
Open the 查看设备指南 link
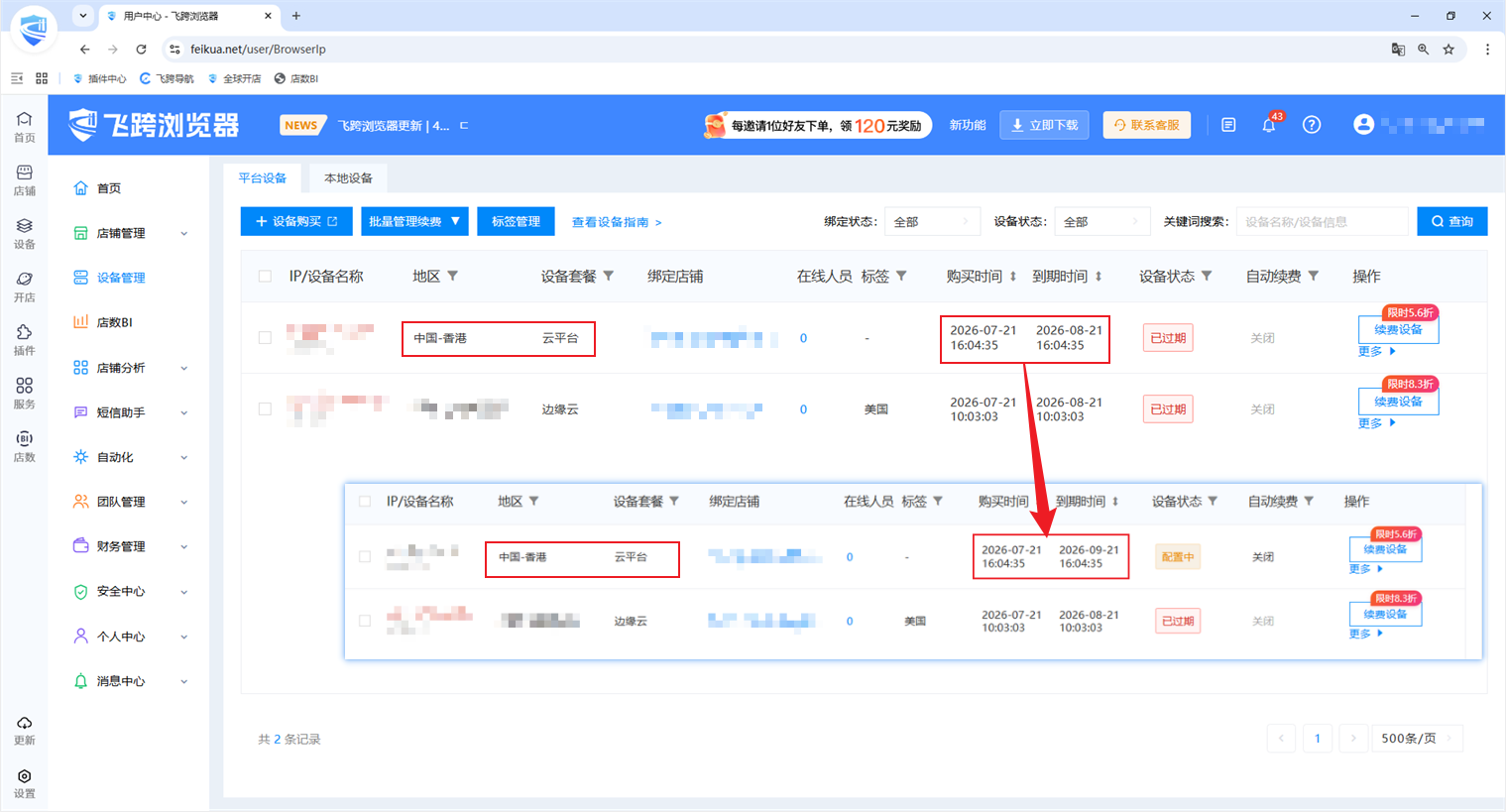(617, 222)
